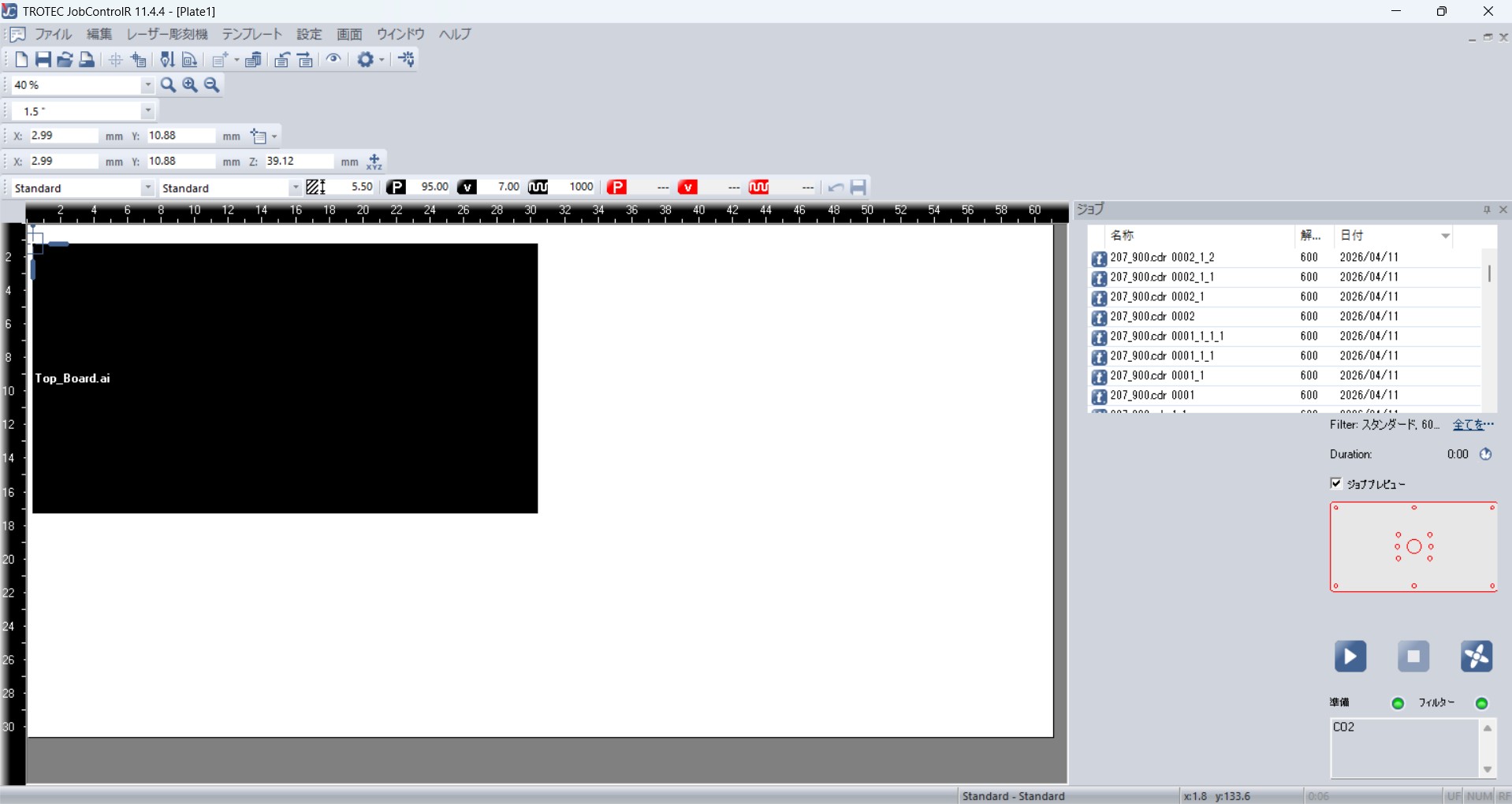The height and width of the screenshot is (804, 1512).
Task: Open the ヘルプ menu
Action: pos(456,34)
